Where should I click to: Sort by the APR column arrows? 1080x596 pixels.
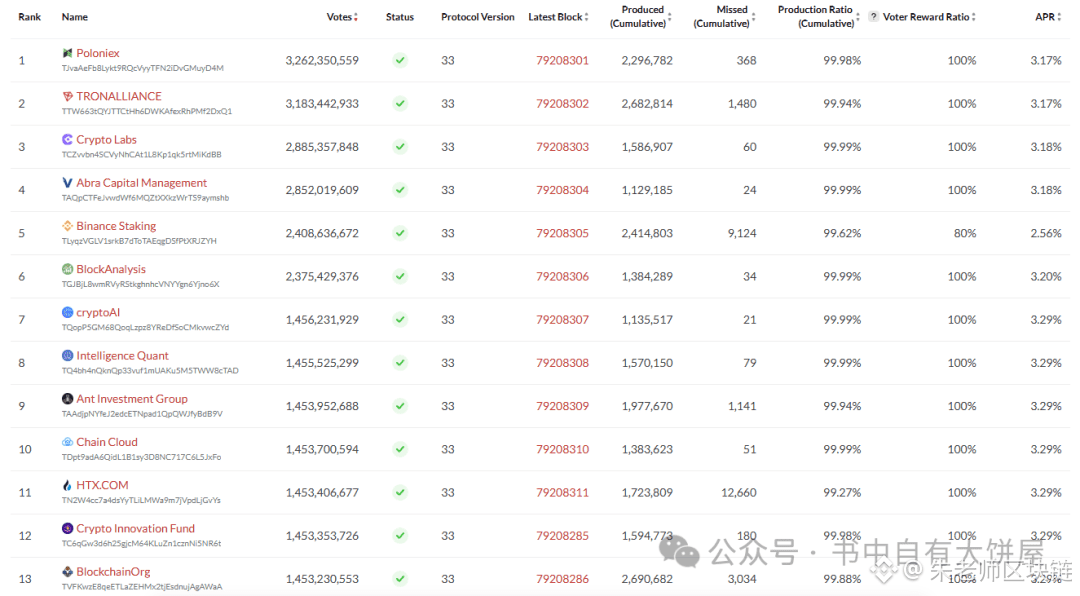click(1060, 17)
